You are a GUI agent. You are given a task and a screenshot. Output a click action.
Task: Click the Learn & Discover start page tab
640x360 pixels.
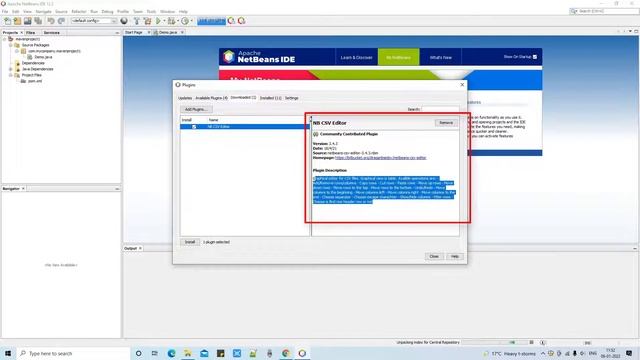(x=356, y=58)
